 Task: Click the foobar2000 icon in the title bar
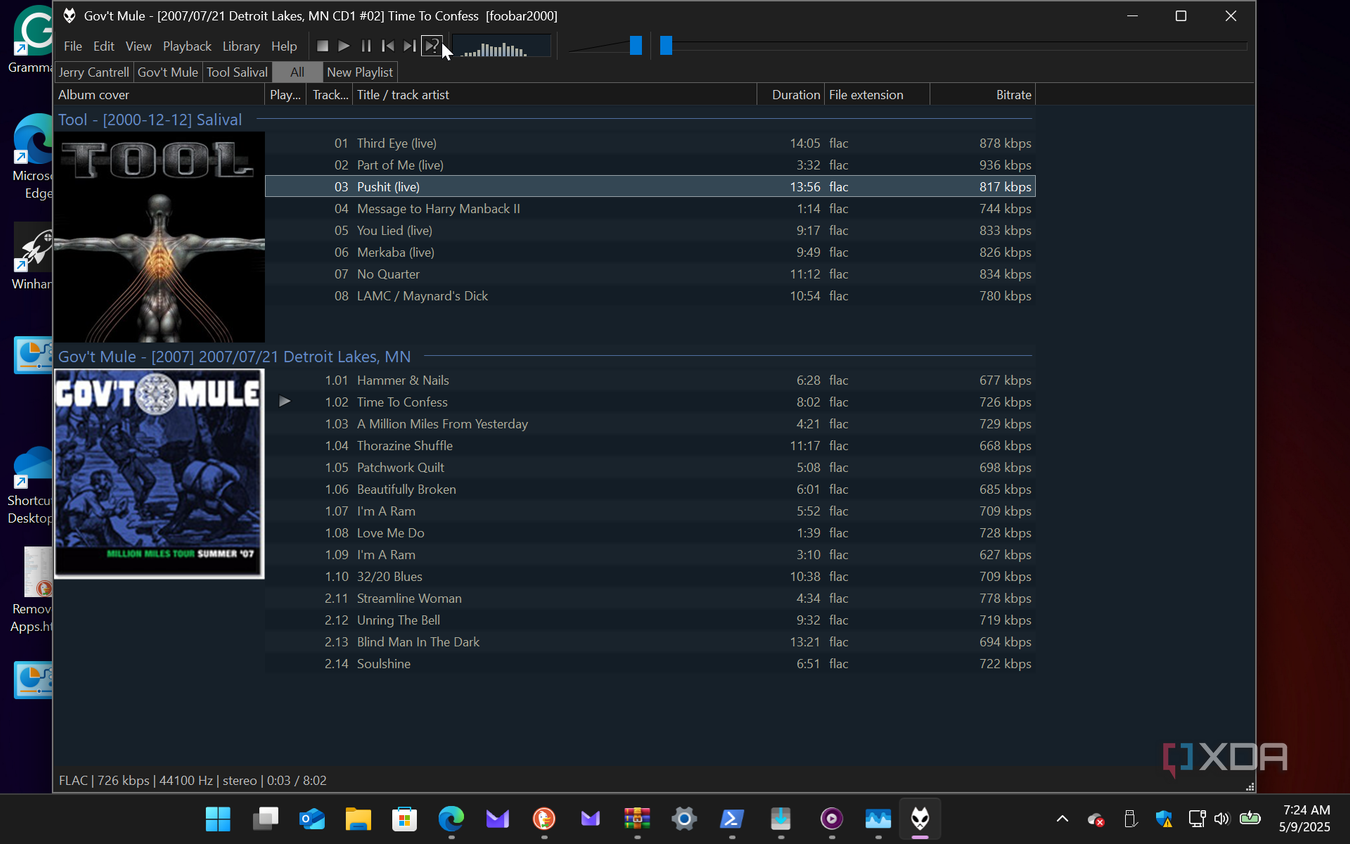69,16
